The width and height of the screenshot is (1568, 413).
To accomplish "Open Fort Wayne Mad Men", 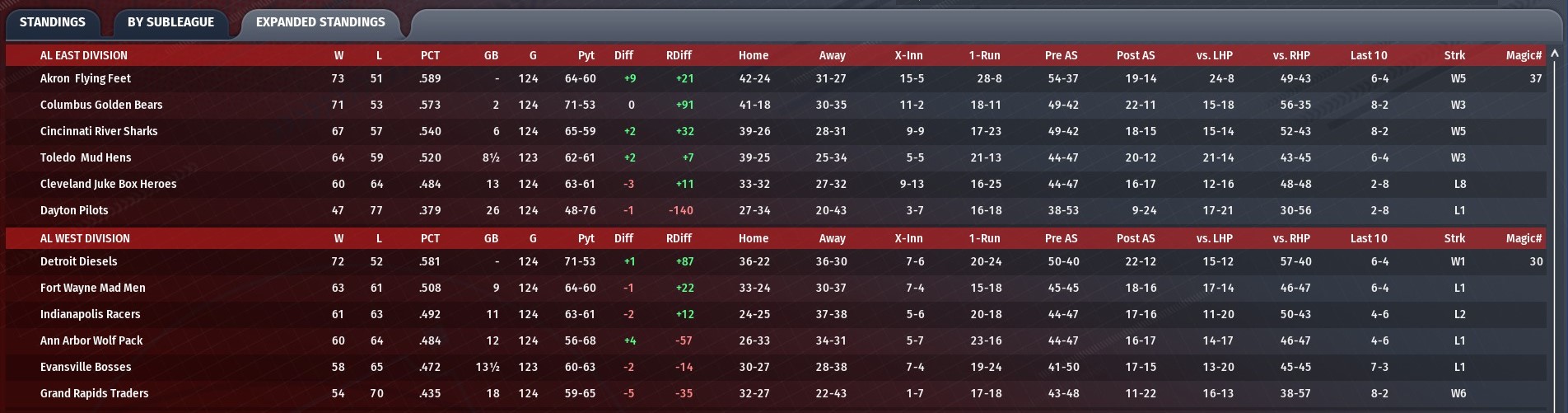I will (92, 288).
